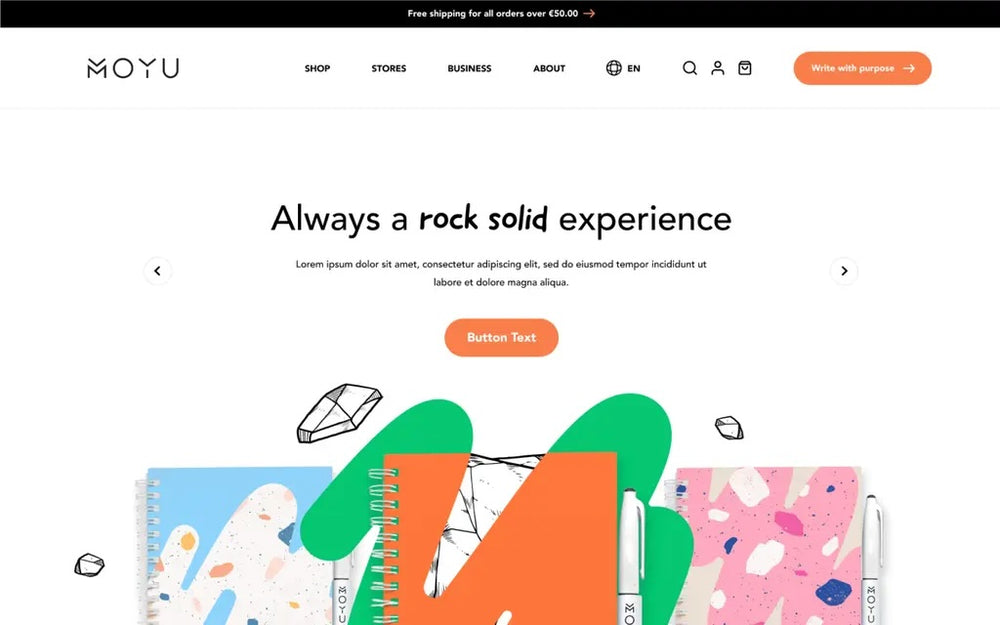Open the ABOUT menu item
This screenshot has width=1000, height=625.
coord(549,68)
